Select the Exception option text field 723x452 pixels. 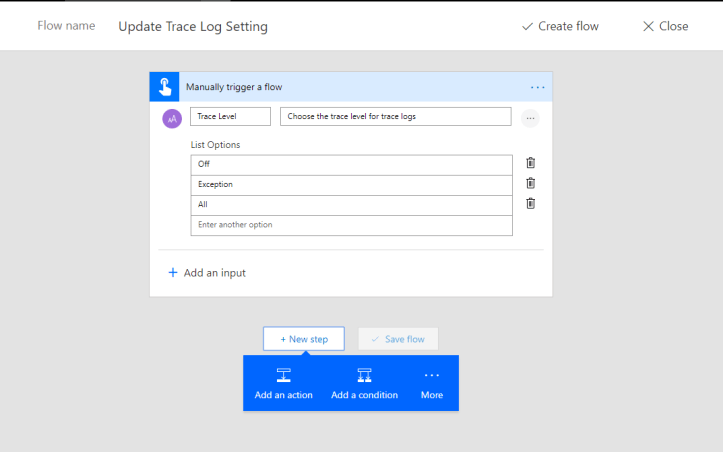(351, 184)
